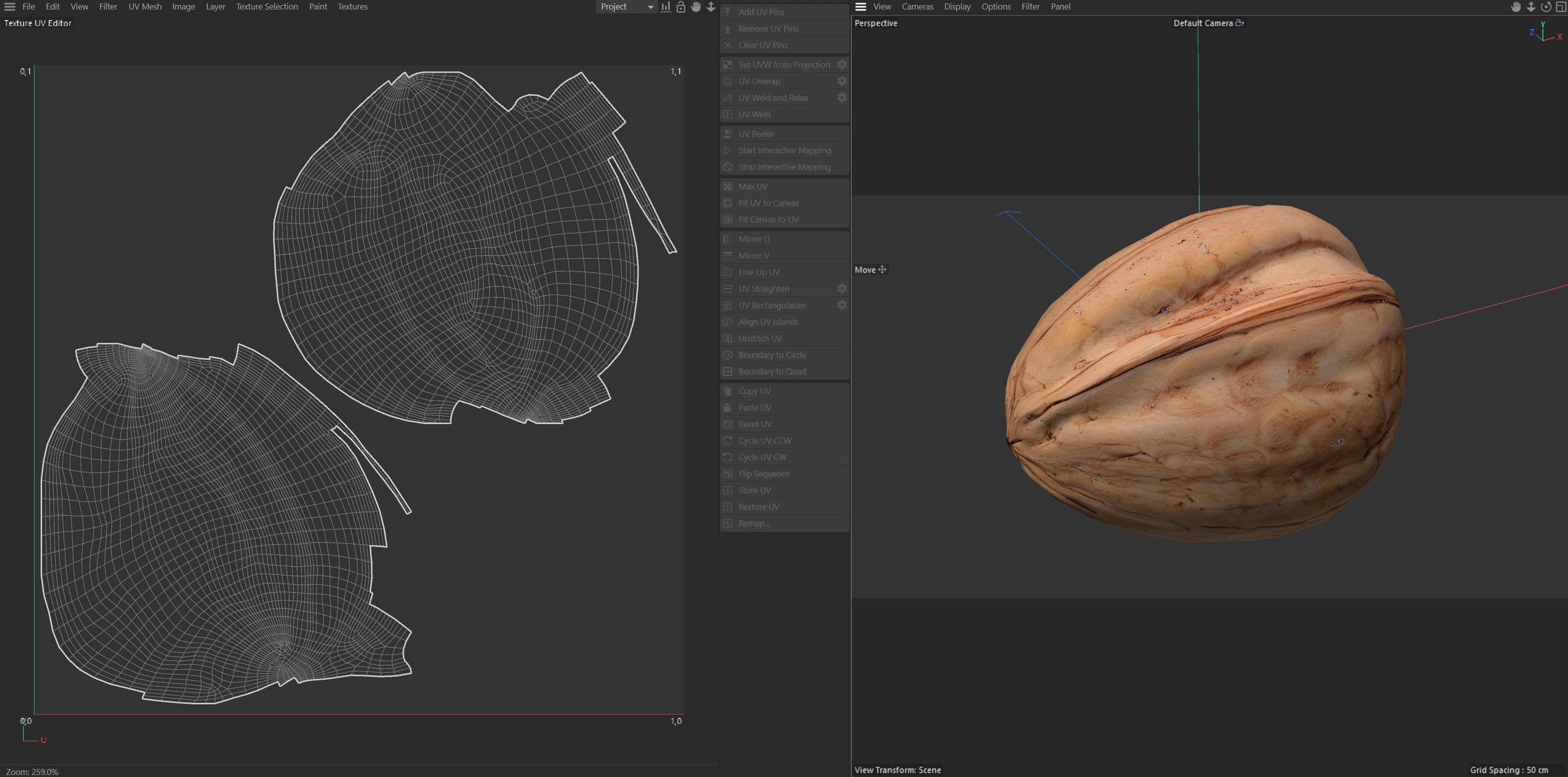Screen dimensions: 1568x777
Task: Toggle the UV editor lock icon
Action: pos(681,7)
